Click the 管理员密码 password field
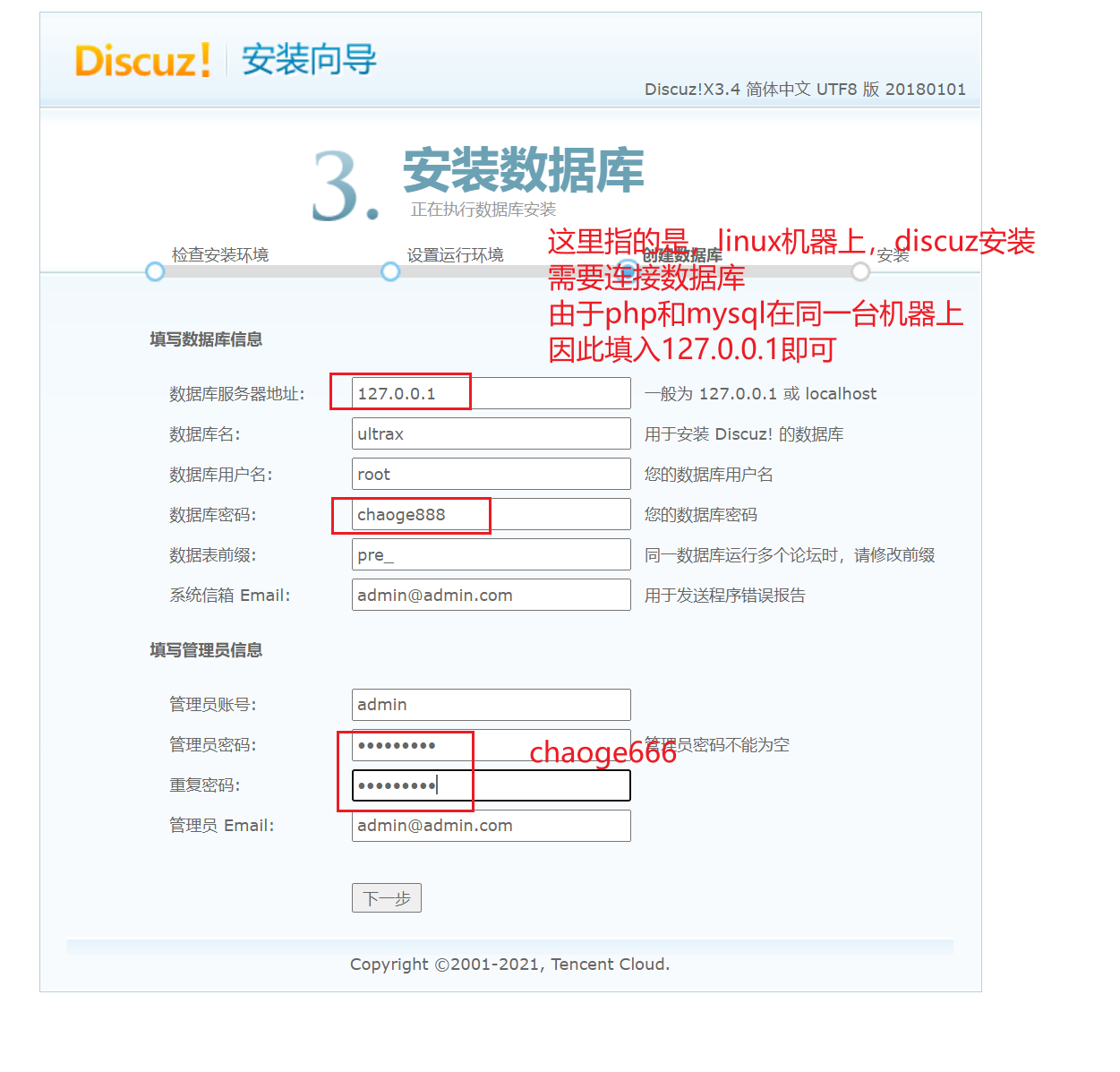The width and height of the screenshot is (1120, 1072). [491, 744]
